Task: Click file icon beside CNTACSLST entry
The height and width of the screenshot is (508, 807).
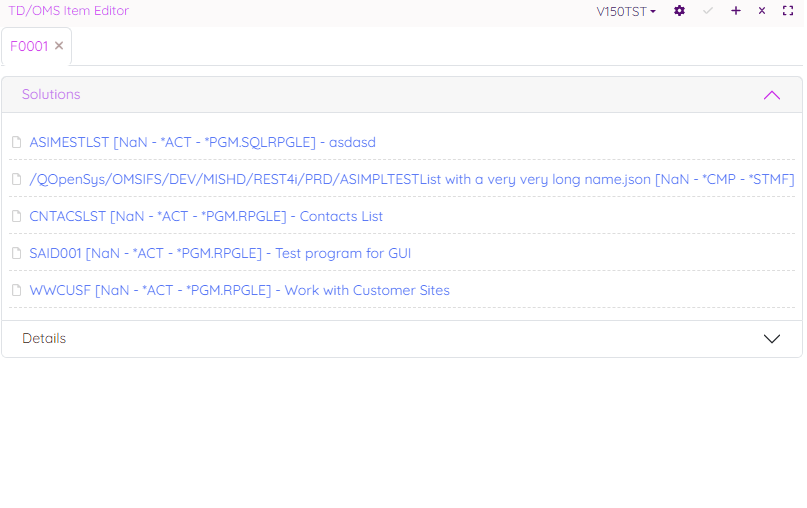Action: (x=16, y=217)
